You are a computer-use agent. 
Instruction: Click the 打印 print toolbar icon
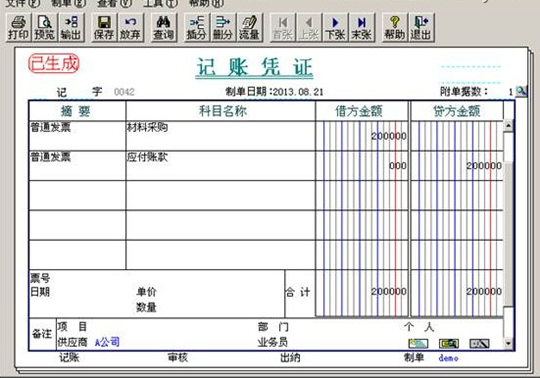click(19, 28)
